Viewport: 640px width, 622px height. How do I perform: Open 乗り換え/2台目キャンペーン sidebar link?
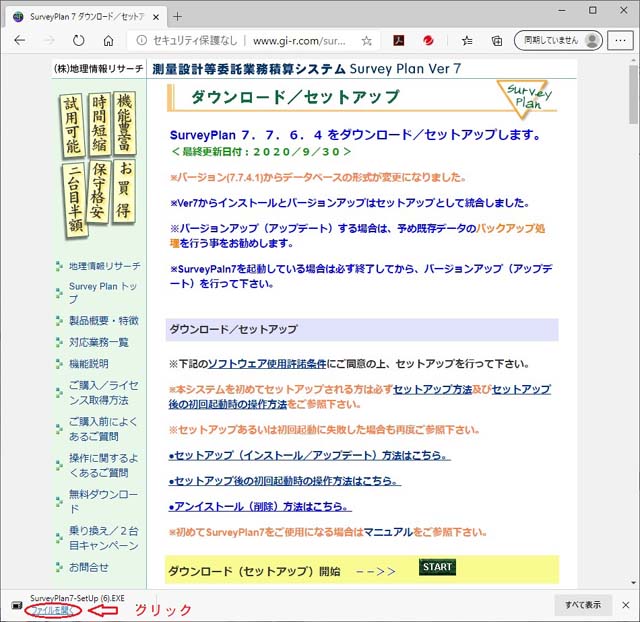pos(103,538)
